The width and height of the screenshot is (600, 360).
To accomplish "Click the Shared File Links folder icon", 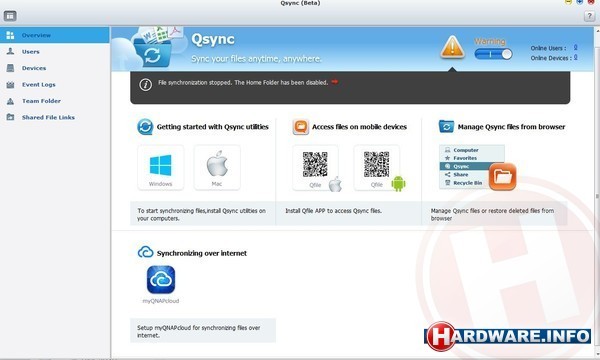I will coord(10,117).
